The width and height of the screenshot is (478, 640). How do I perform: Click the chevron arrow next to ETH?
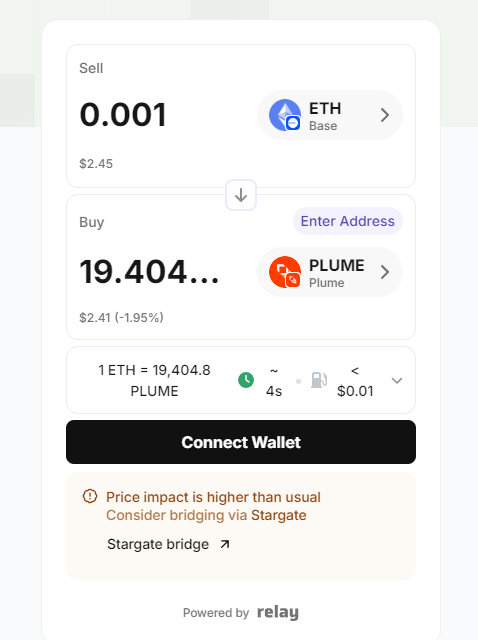coord(385,115)
